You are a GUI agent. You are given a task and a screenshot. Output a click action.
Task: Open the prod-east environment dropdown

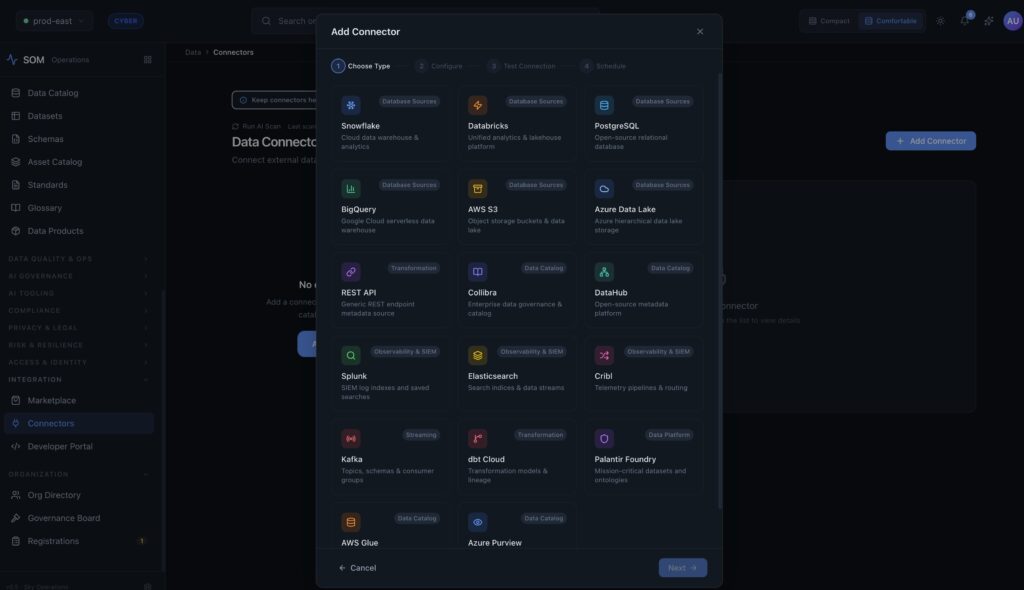coord(54,21)
